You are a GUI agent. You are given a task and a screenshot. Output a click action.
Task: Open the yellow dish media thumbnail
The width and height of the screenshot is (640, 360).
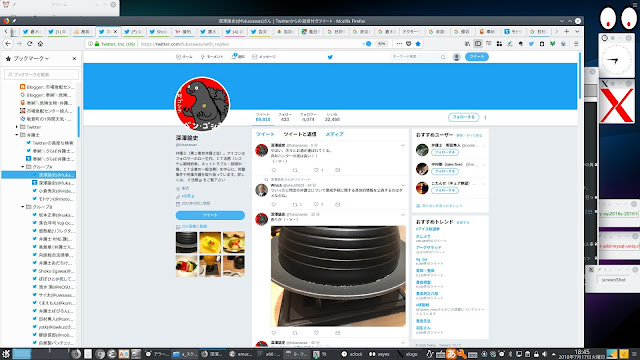(x=210, y=242)
